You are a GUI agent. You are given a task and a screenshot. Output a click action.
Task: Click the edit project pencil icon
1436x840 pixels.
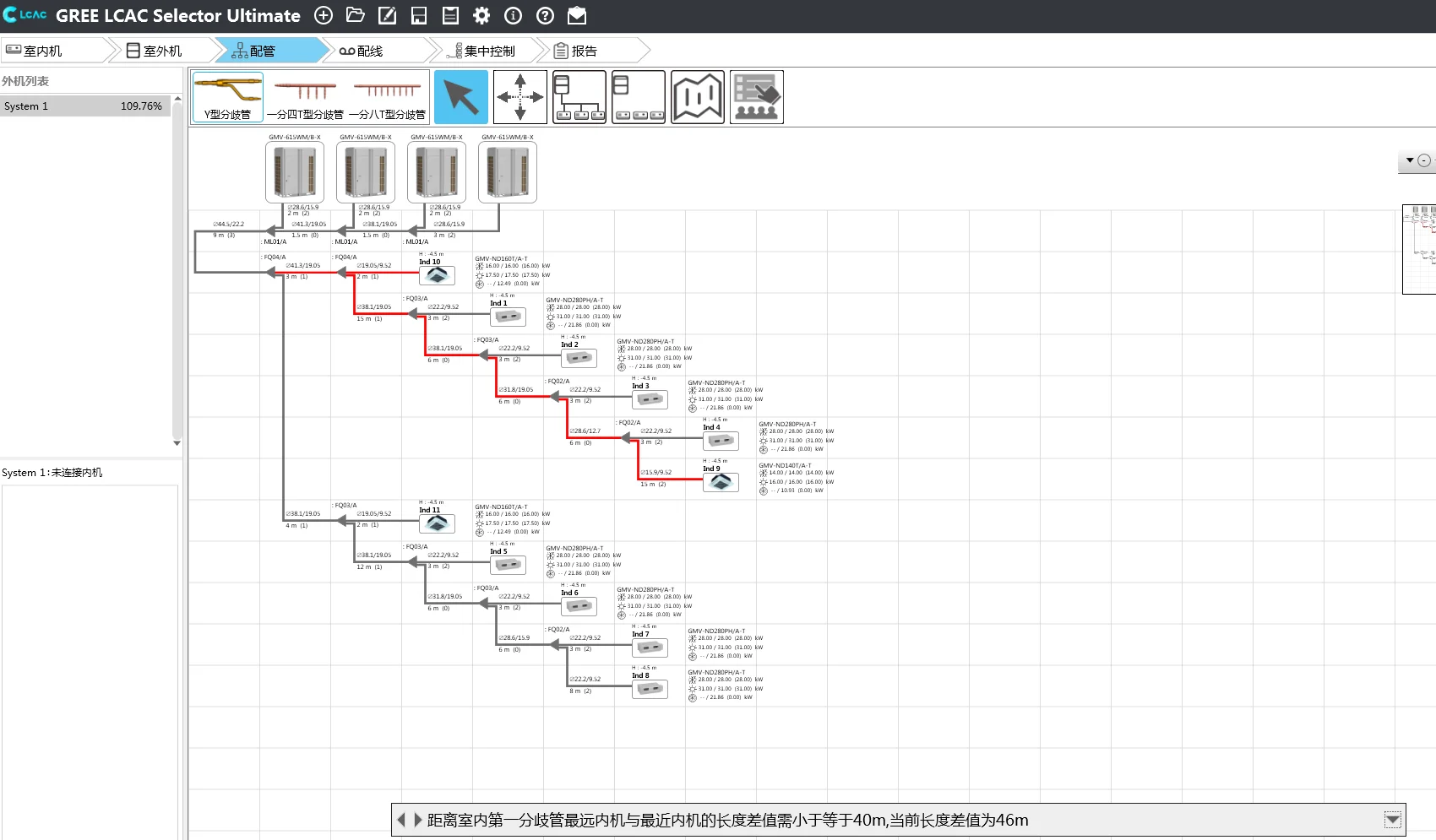(x=387, y=15)
